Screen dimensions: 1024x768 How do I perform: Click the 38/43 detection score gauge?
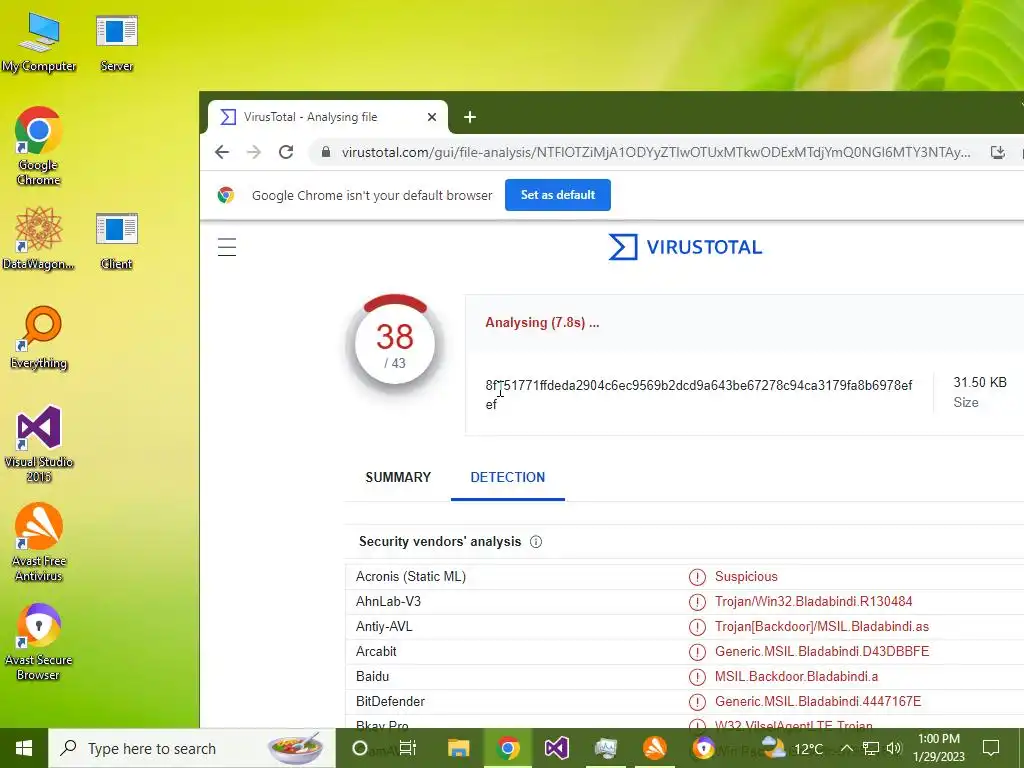tap(394, 343)
